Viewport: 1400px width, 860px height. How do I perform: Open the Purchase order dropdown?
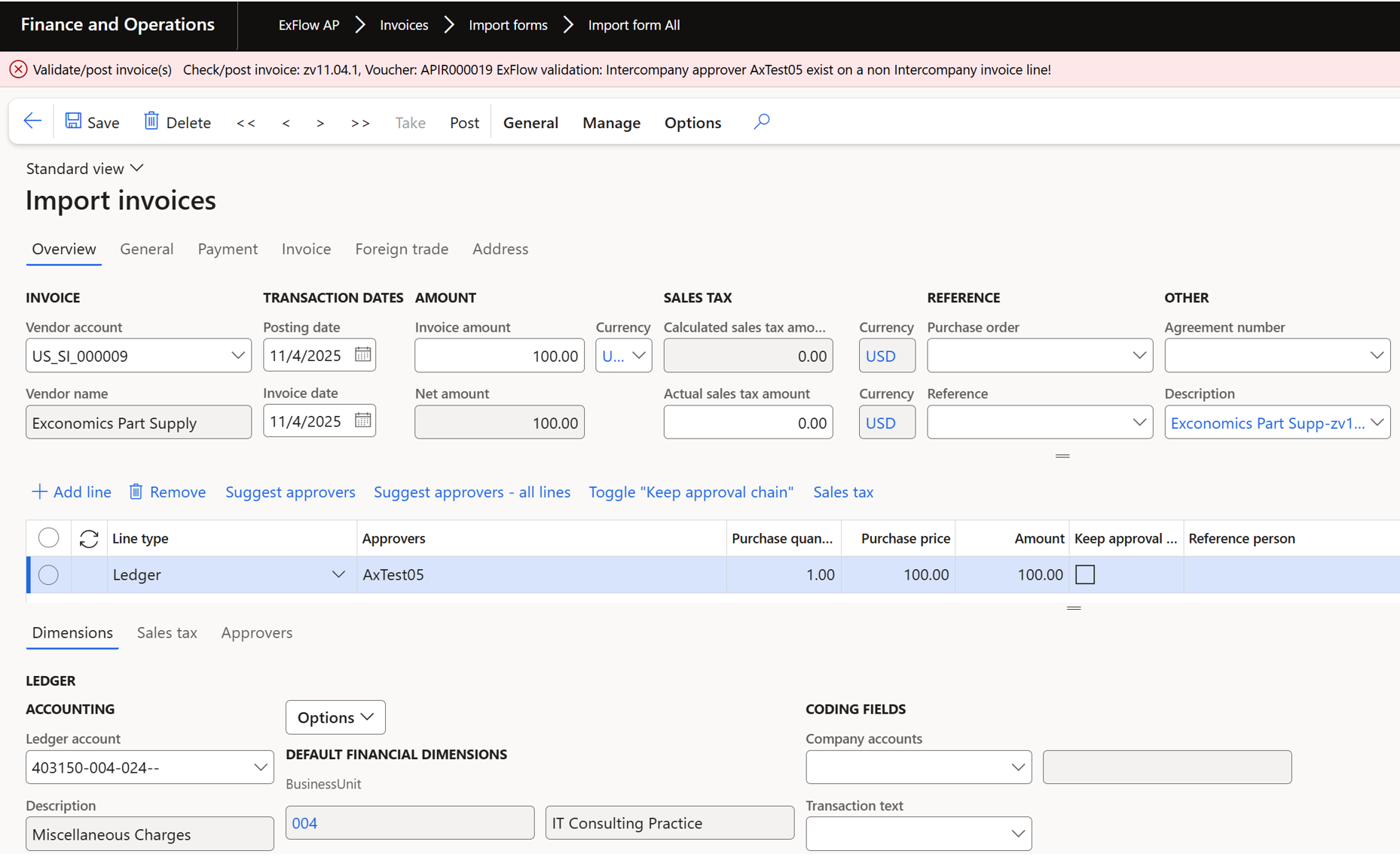[x=1139, y=356]
